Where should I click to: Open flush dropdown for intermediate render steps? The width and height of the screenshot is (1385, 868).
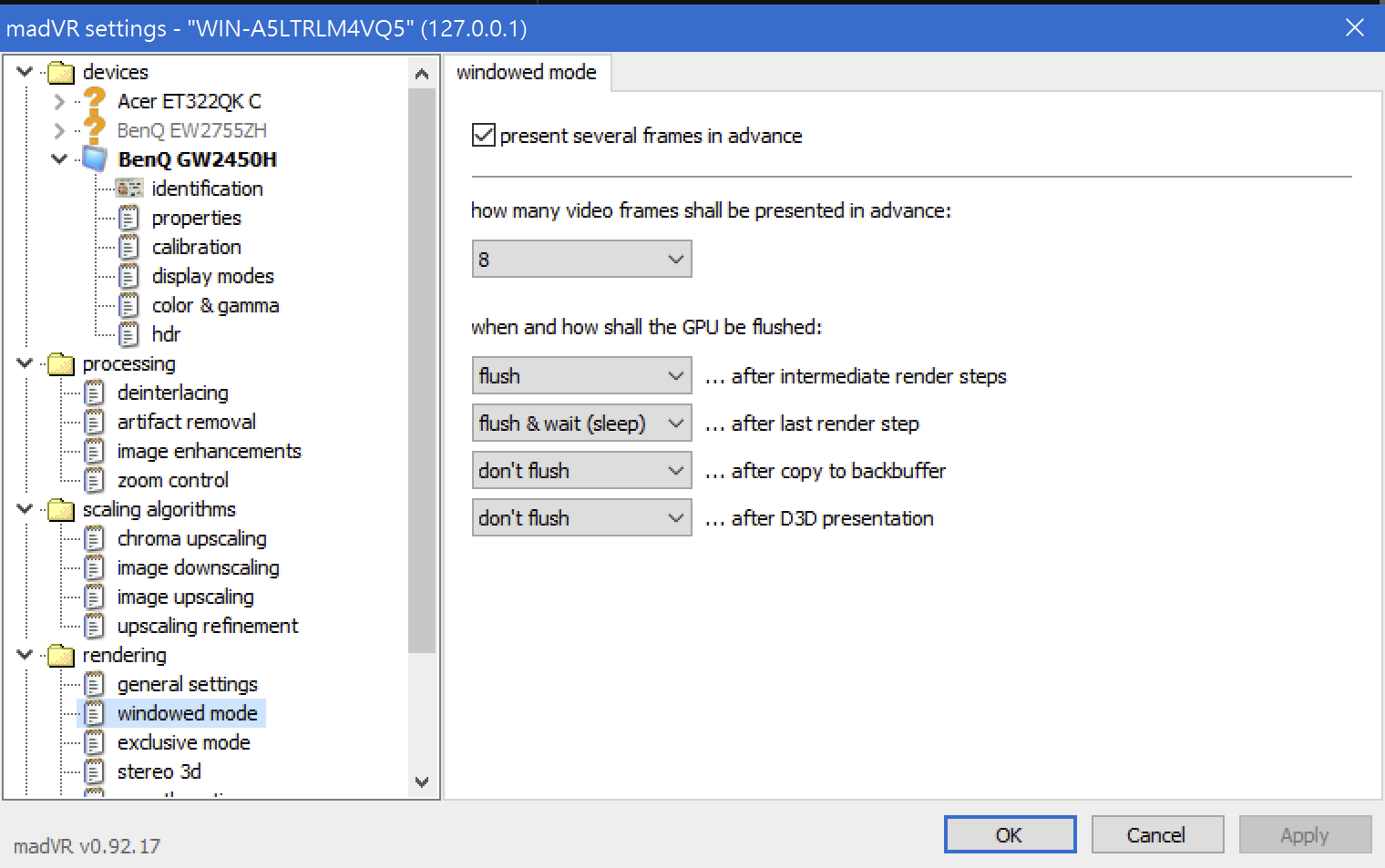[x=581, y=375]
